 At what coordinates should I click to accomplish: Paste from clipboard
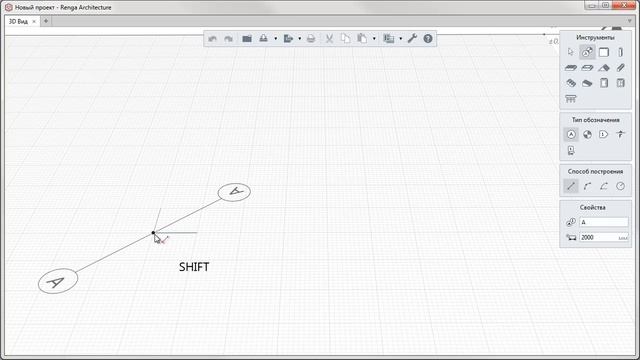[x=362, y=39]
